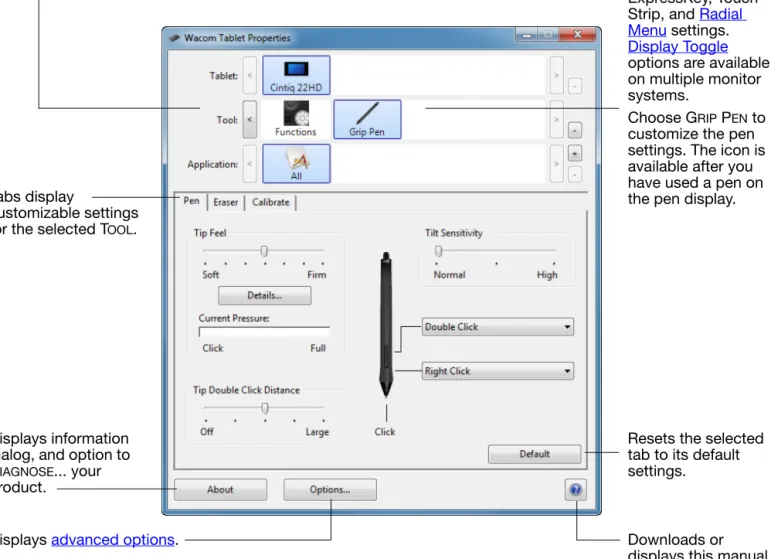Click the 'Soft' label of Tip Feel
This screenshot has width=771, height=559.
click(x=210, y=275)
